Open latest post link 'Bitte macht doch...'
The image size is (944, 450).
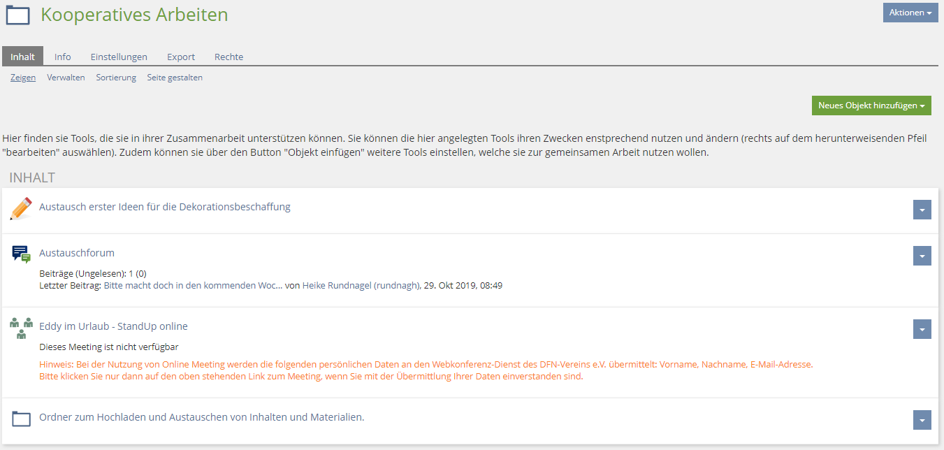[x=193, y=286]
